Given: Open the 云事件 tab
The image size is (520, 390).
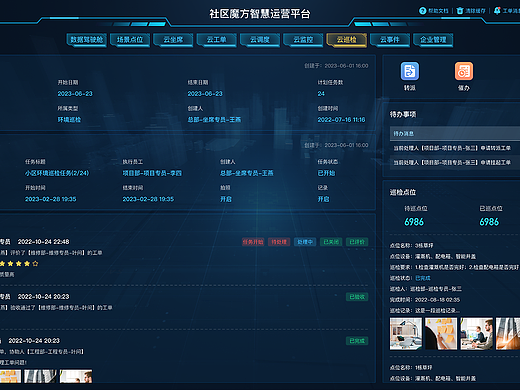Looking at the screenshot, I should click(390, 40).
